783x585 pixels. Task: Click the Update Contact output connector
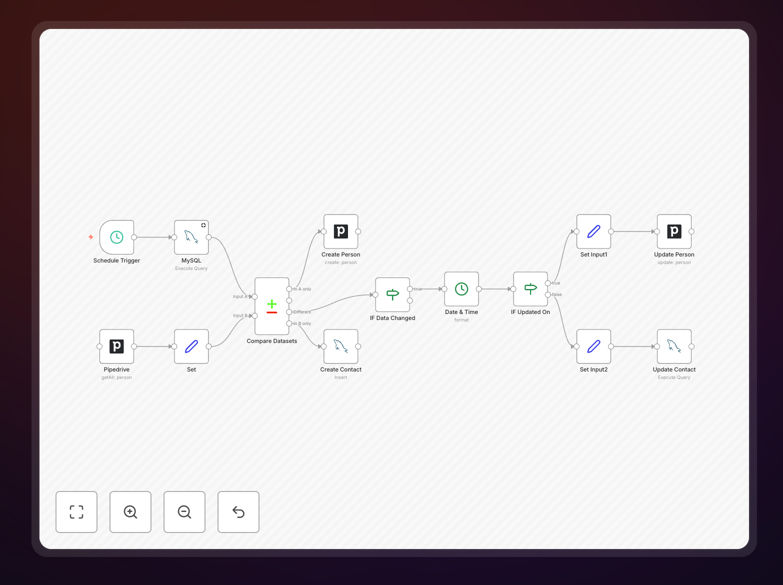click(x=692, y=346)
